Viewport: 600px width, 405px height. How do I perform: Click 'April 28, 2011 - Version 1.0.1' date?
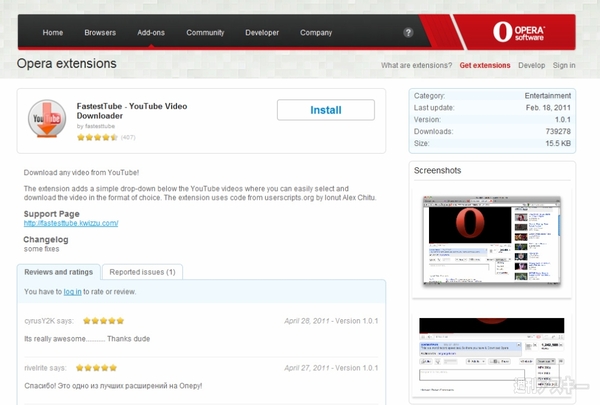331,321
